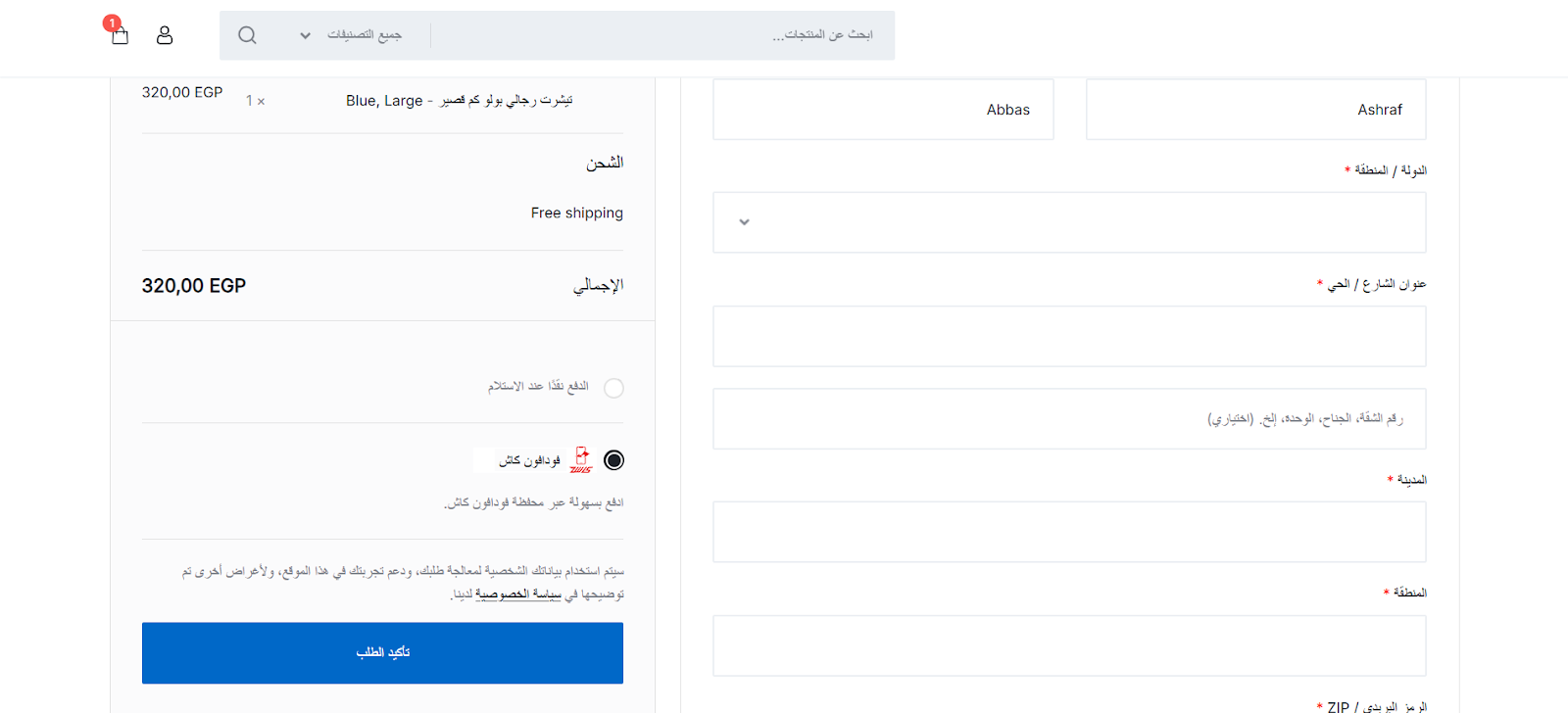Click the street address input field

point(1069,336)
